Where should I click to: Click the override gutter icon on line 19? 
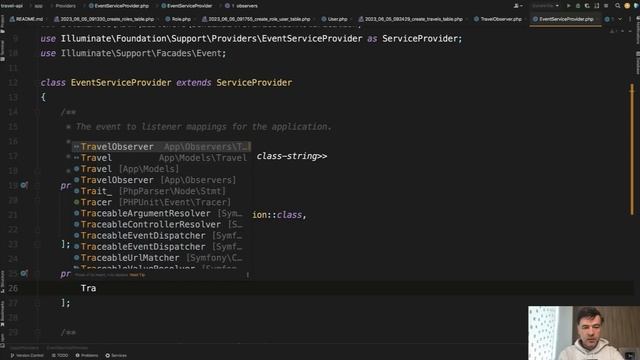click(x=24, y=185)
